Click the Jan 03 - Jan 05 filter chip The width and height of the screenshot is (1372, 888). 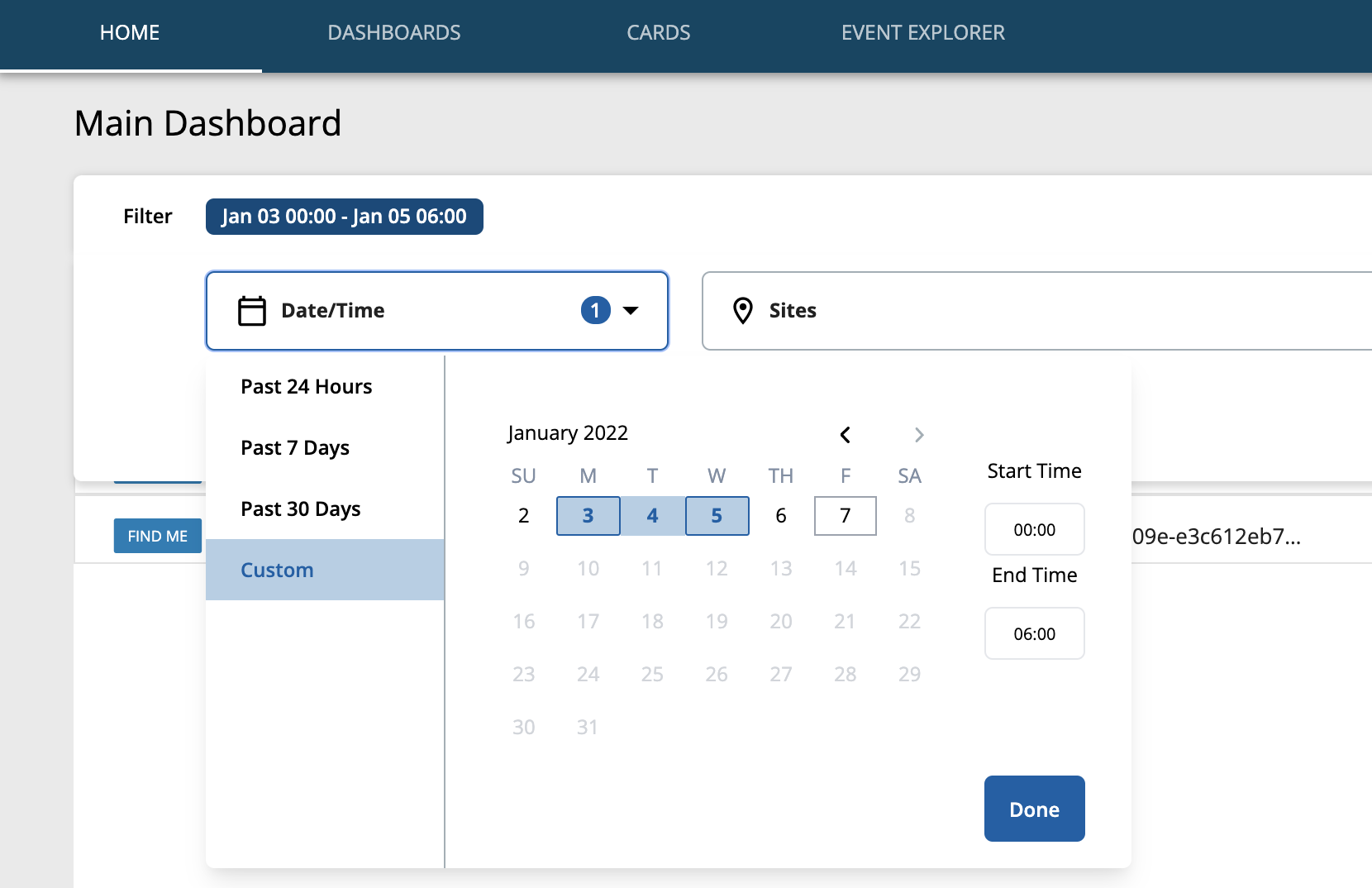click(x=345, y=217)
